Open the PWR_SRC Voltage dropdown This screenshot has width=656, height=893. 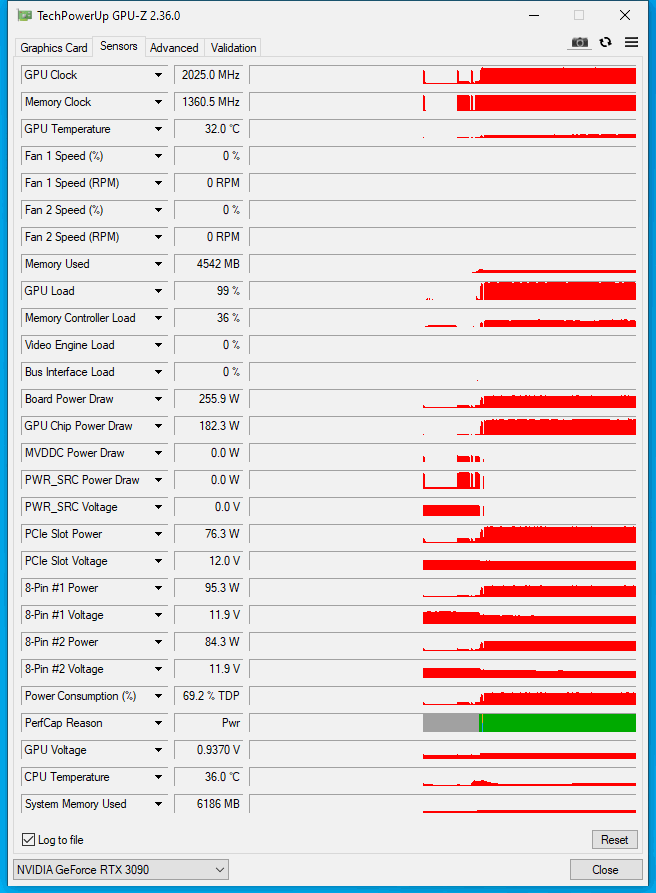[158, 507]
